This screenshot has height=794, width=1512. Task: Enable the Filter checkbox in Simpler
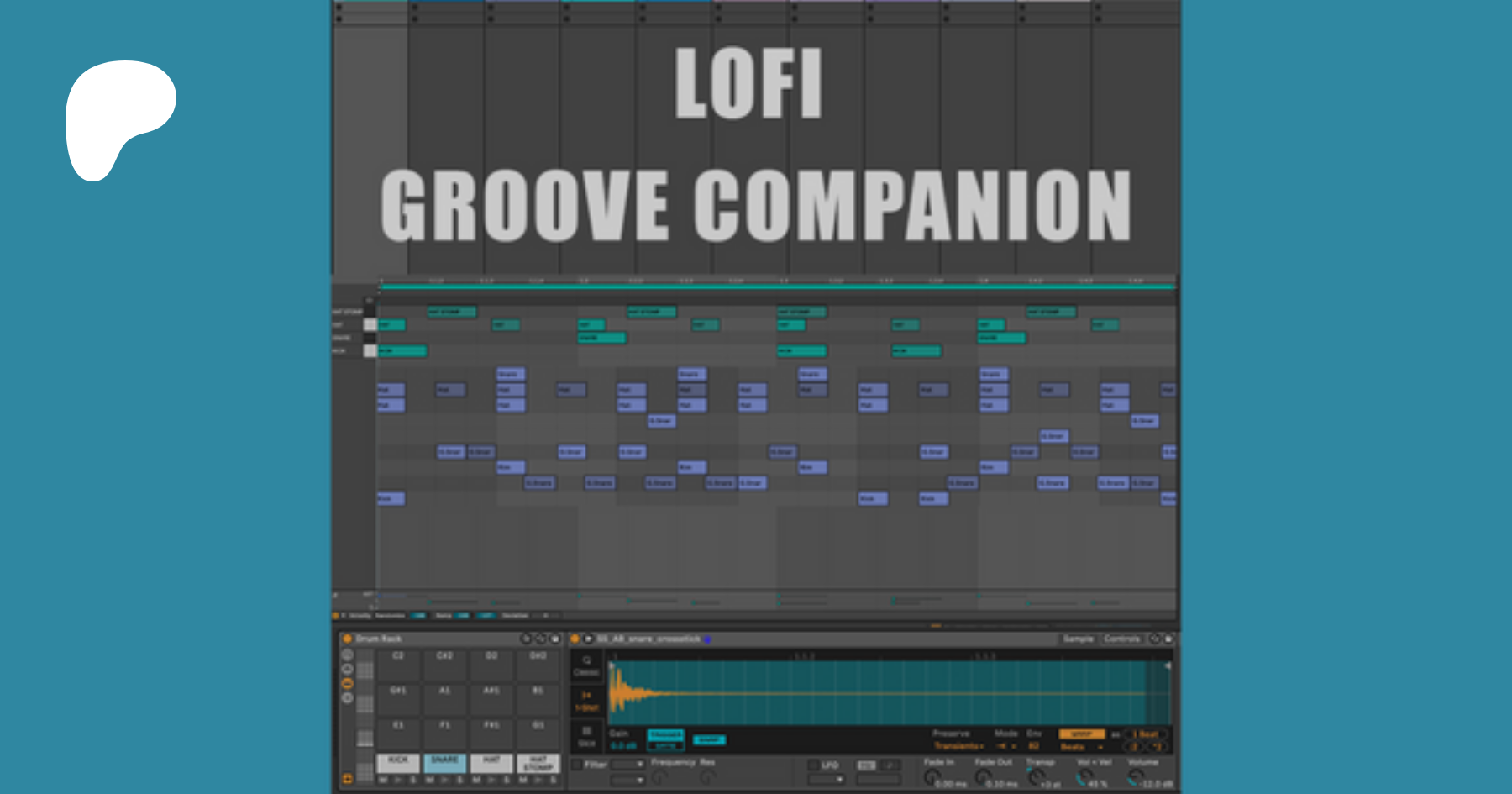577,765
